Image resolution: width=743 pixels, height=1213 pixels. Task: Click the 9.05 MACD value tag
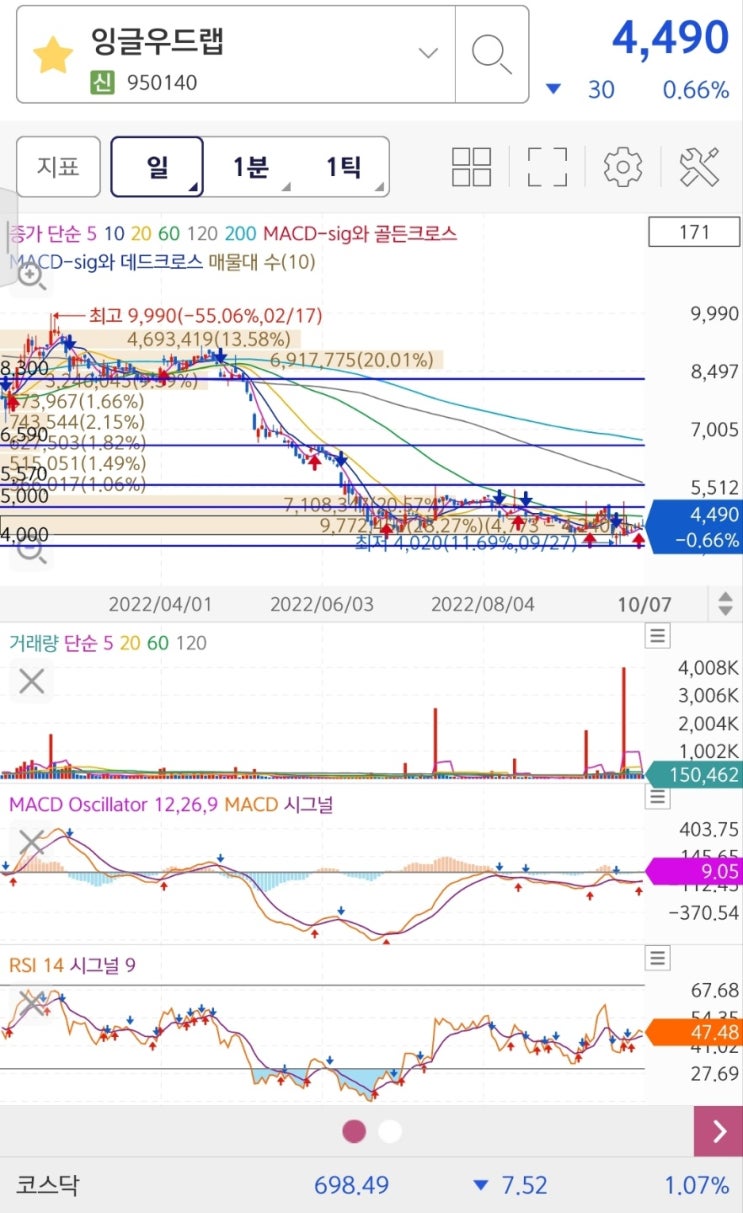point(695,871)
